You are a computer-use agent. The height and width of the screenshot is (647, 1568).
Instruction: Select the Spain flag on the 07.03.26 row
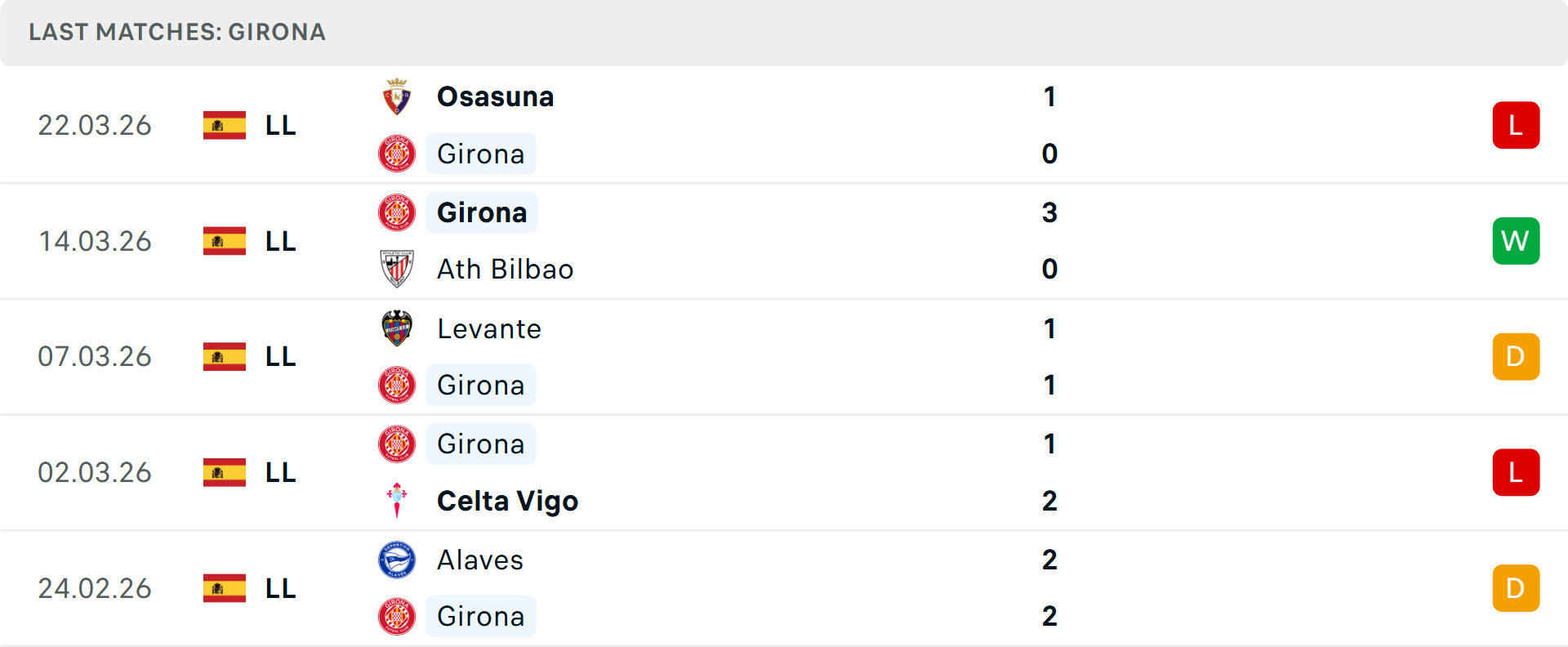[x=224, y=356]
